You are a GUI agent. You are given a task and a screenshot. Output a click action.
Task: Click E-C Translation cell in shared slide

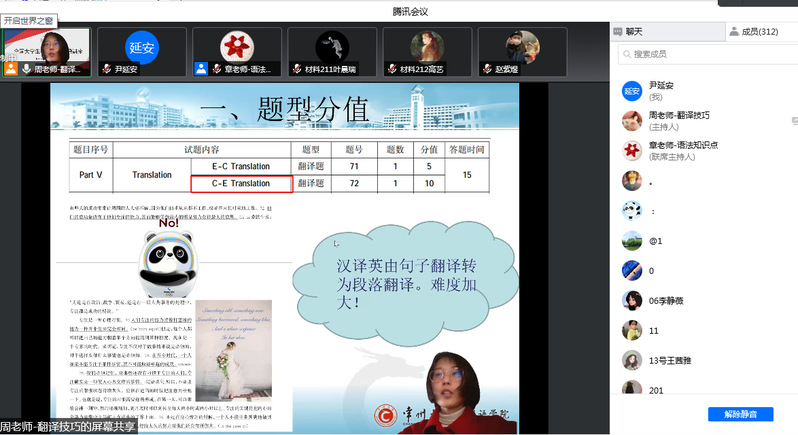tap(241, 166)
